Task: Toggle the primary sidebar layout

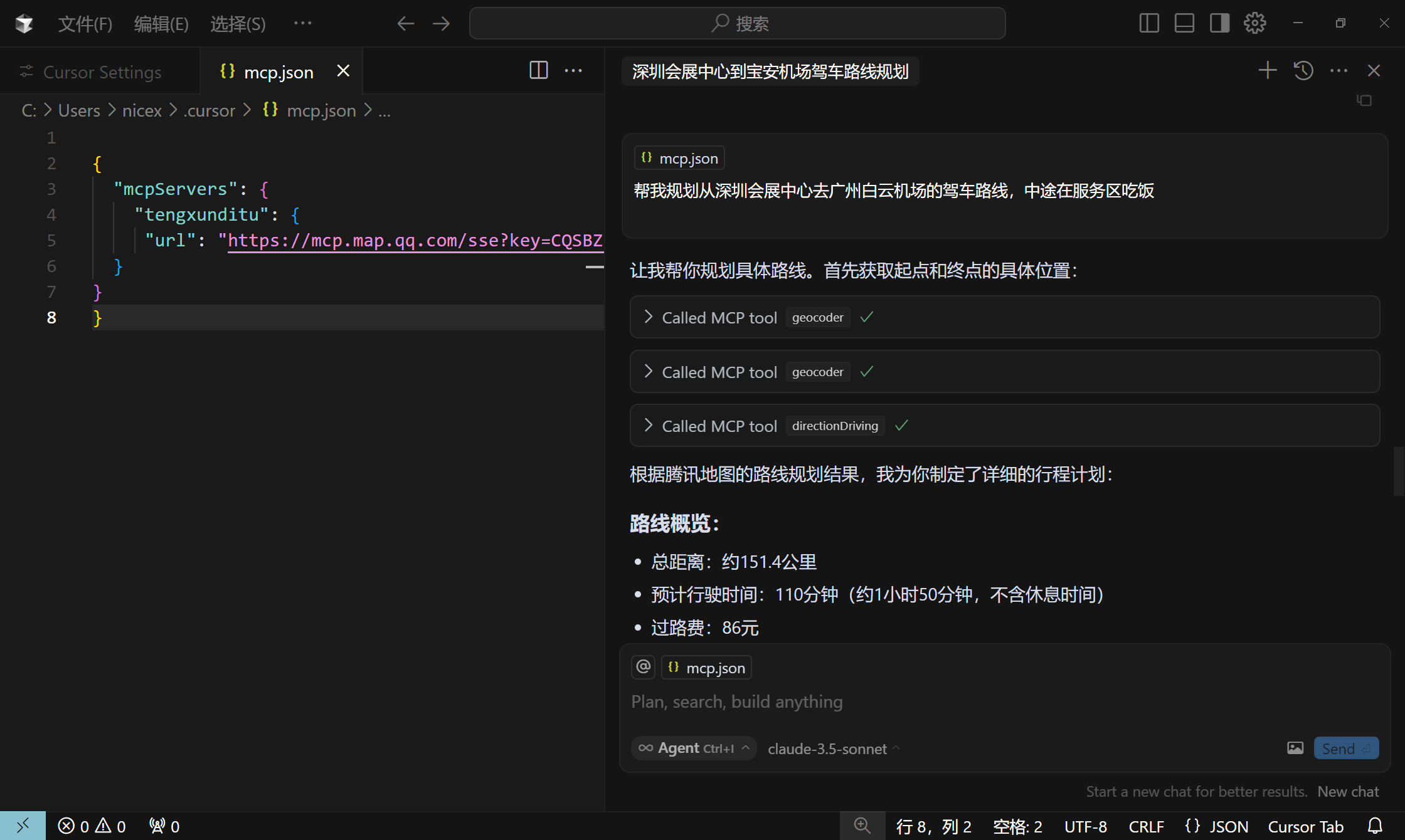Action: tap(1148, 23)
